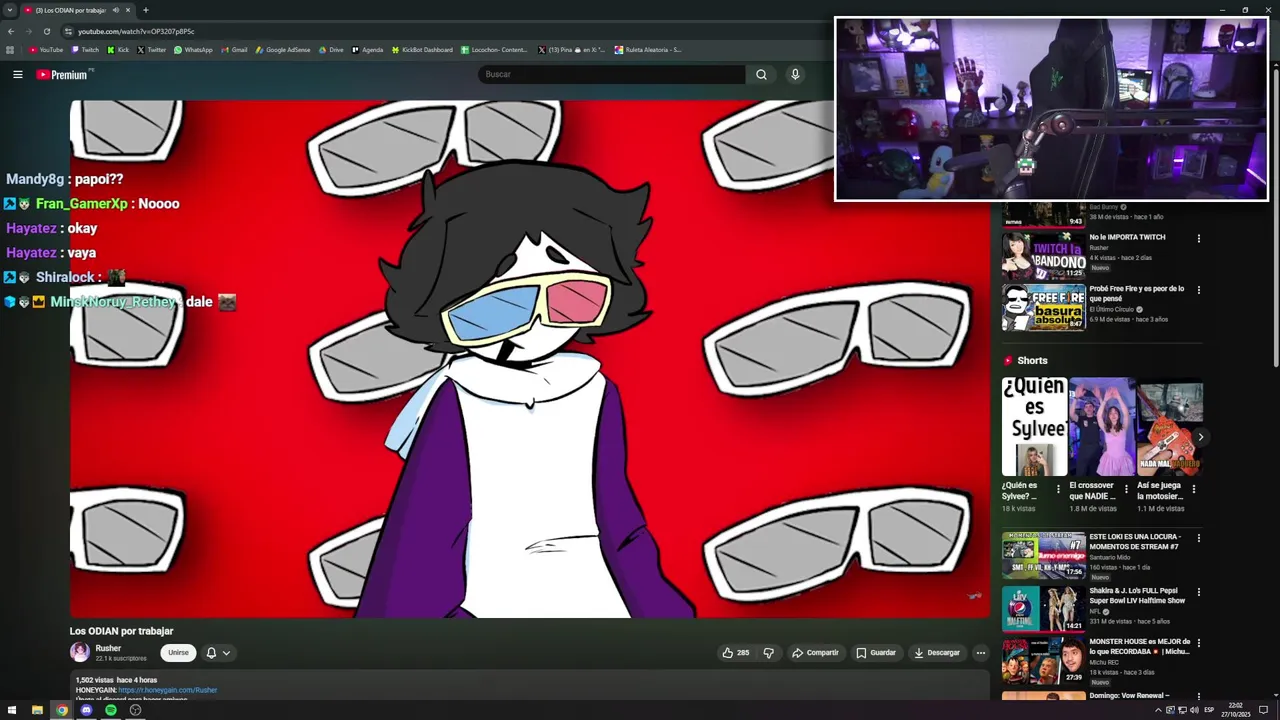Open 'ESTE LOKI ES UNA LOCURA' thumbnail
Image resolution: width=1280 pixels, height=720 pixels.
click(x=1044, y=555)
